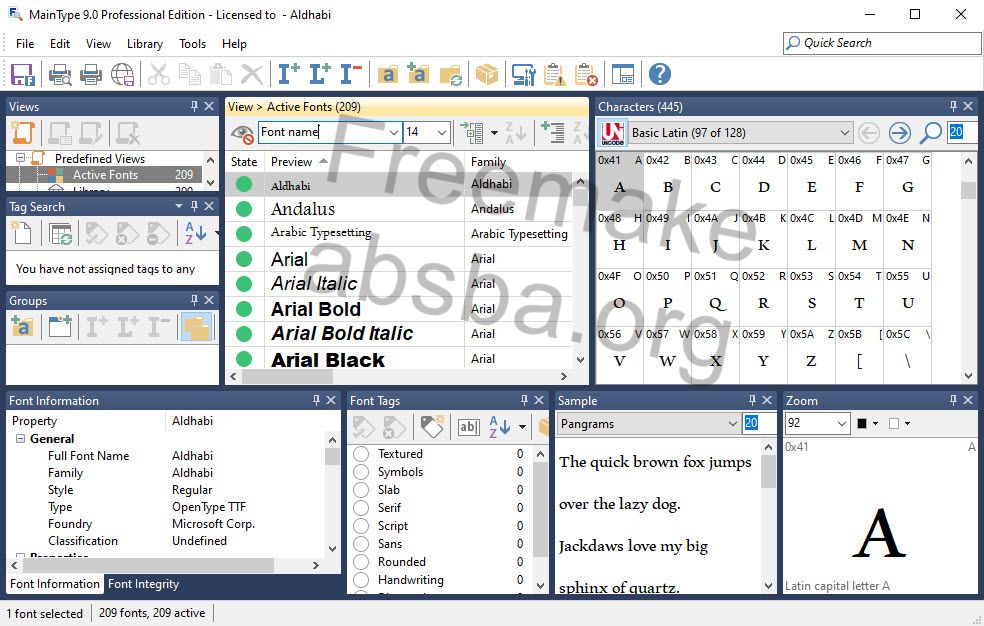Switch to the Font Integrity tab

[143, 584]
